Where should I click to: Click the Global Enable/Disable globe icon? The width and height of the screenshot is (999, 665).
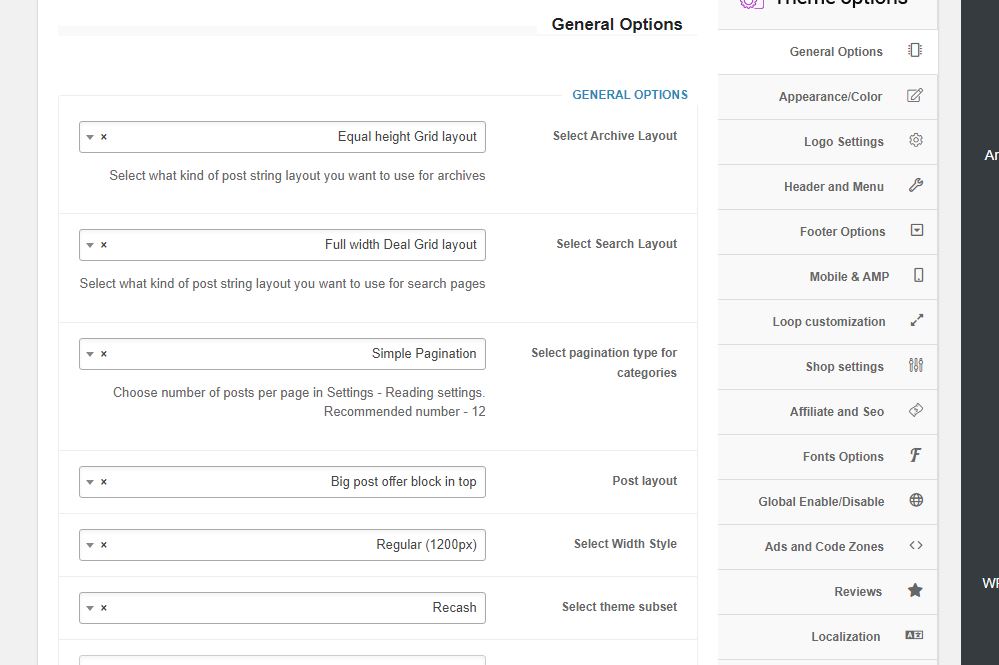point(916,500)
